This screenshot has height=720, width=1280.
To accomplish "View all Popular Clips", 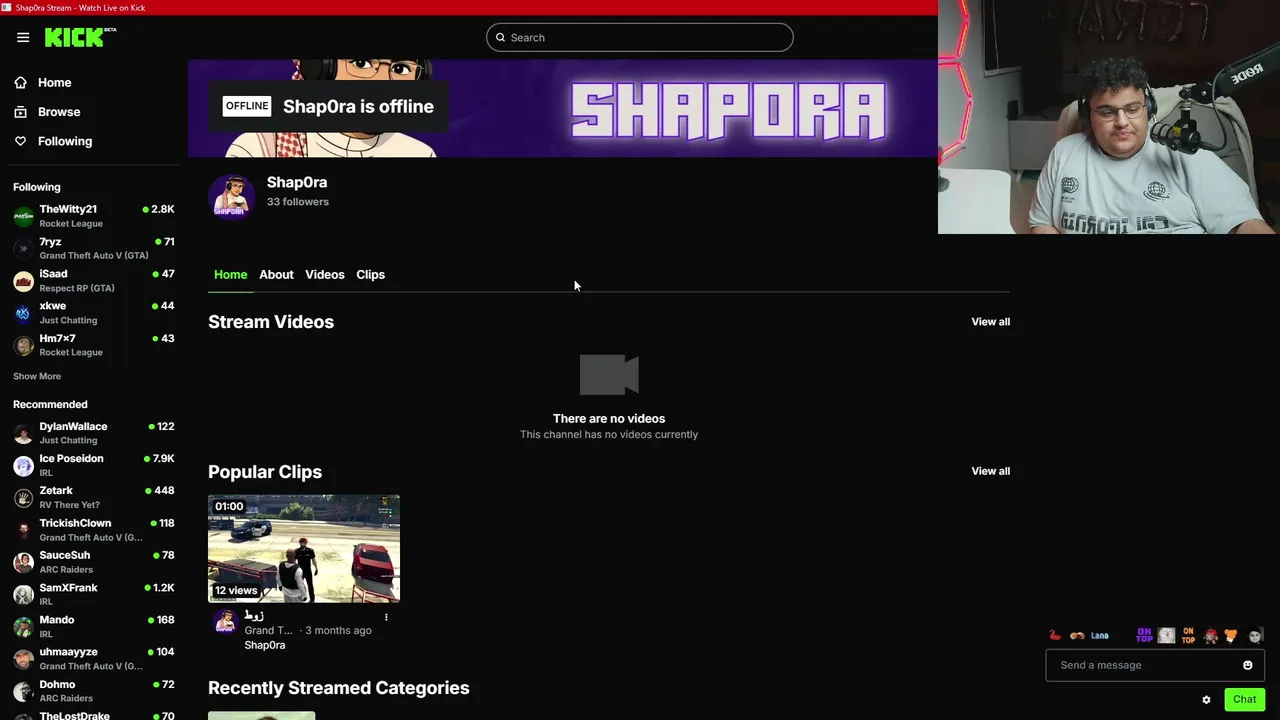I will (990, 471).
